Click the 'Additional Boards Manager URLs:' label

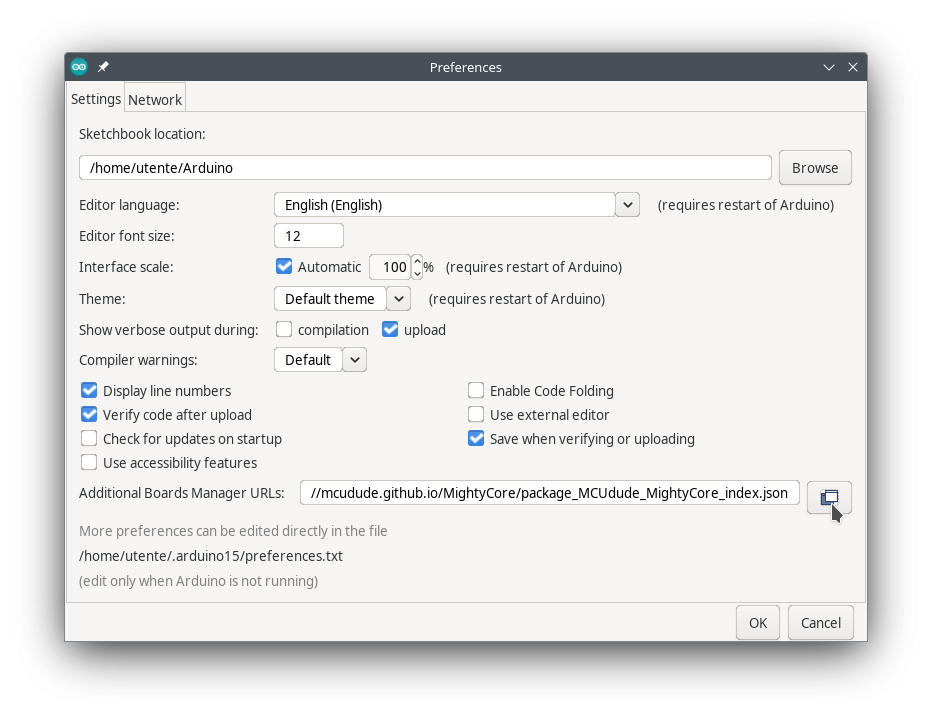point(182,493)
